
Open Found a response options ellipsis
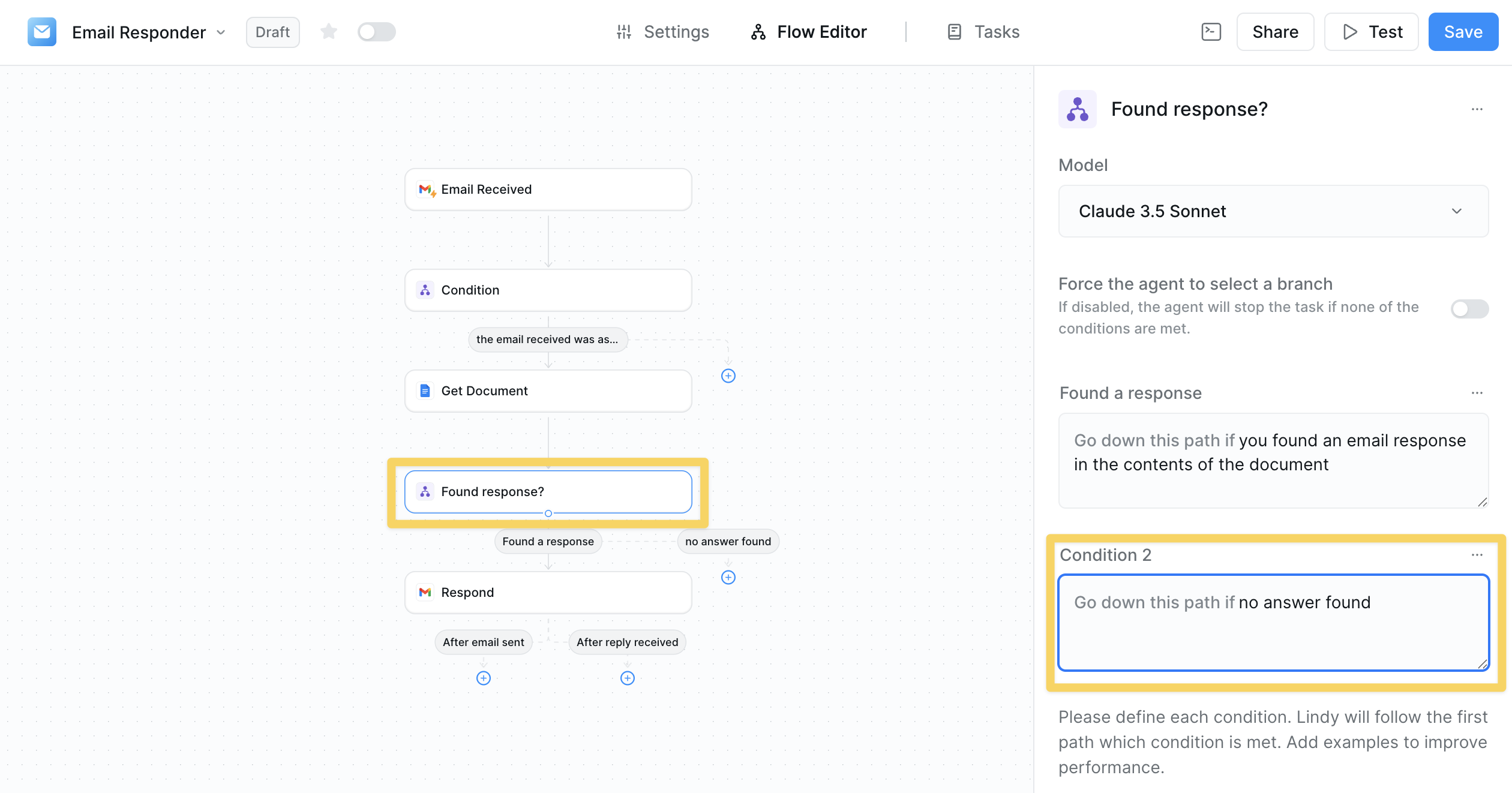tap(1477, 393)
